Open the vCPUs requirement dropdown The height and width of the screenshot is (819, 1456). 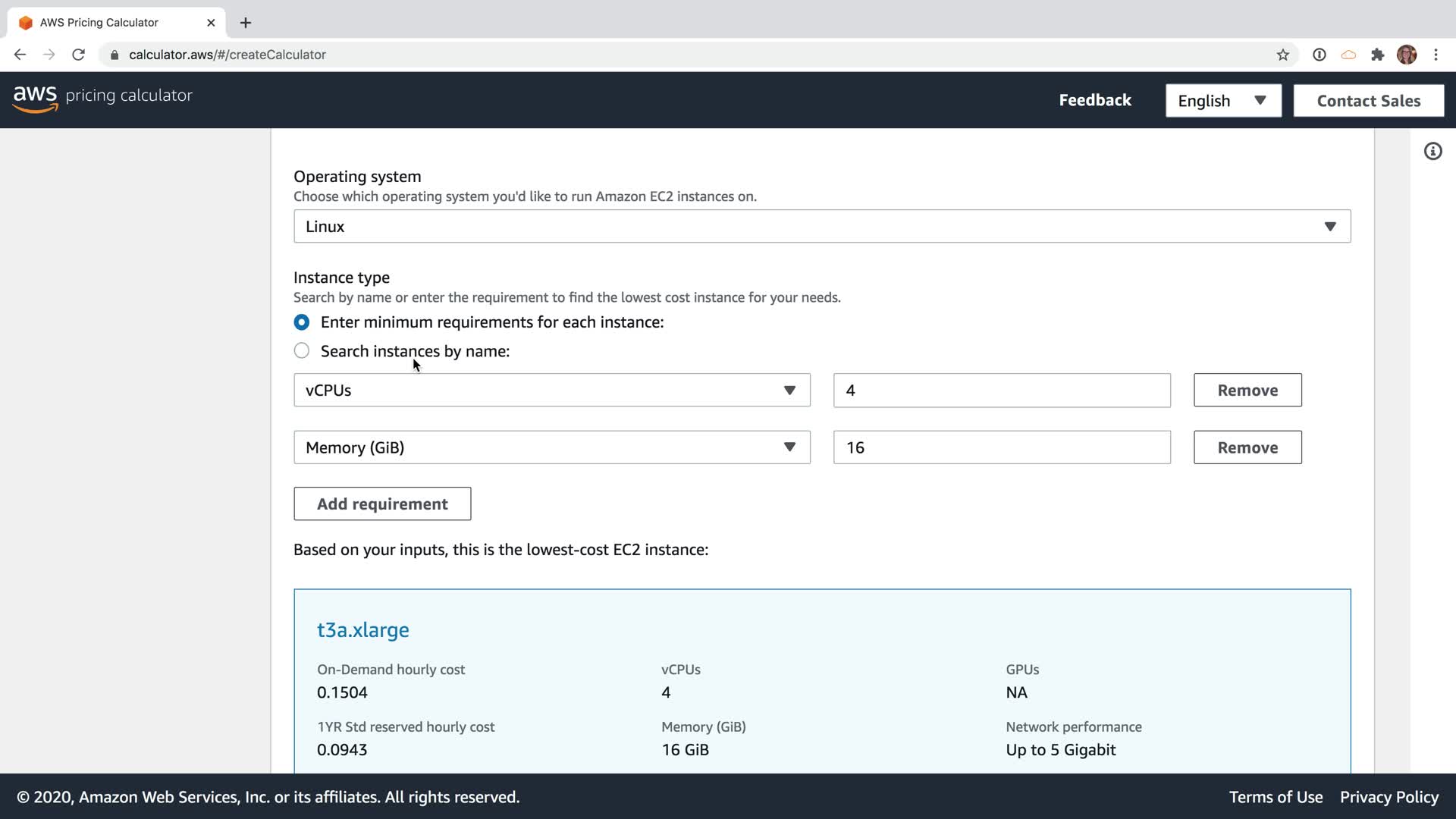551,391
